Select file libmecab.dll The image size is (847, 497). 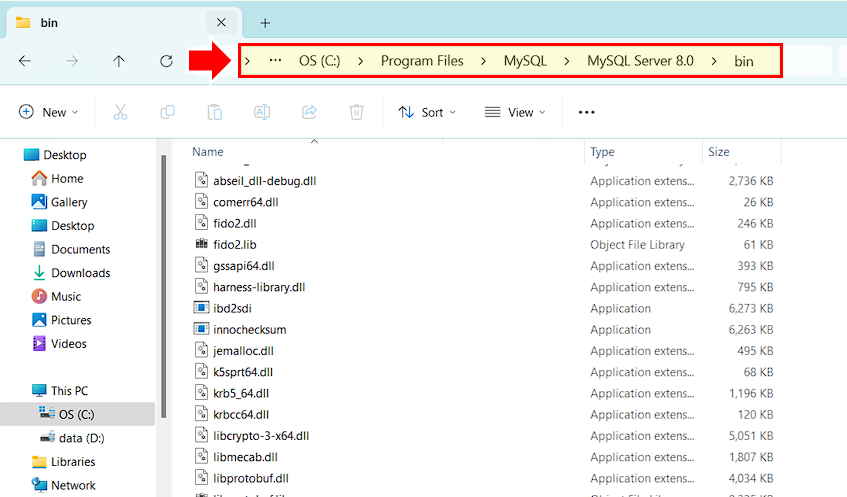point(245,457)
